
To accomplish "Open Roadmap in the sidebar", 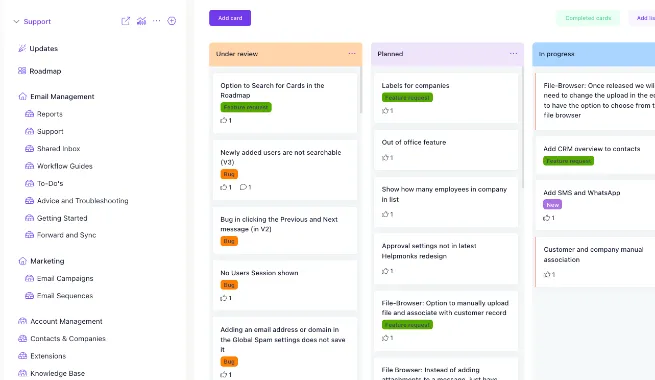I will click(x=45, y=71).
